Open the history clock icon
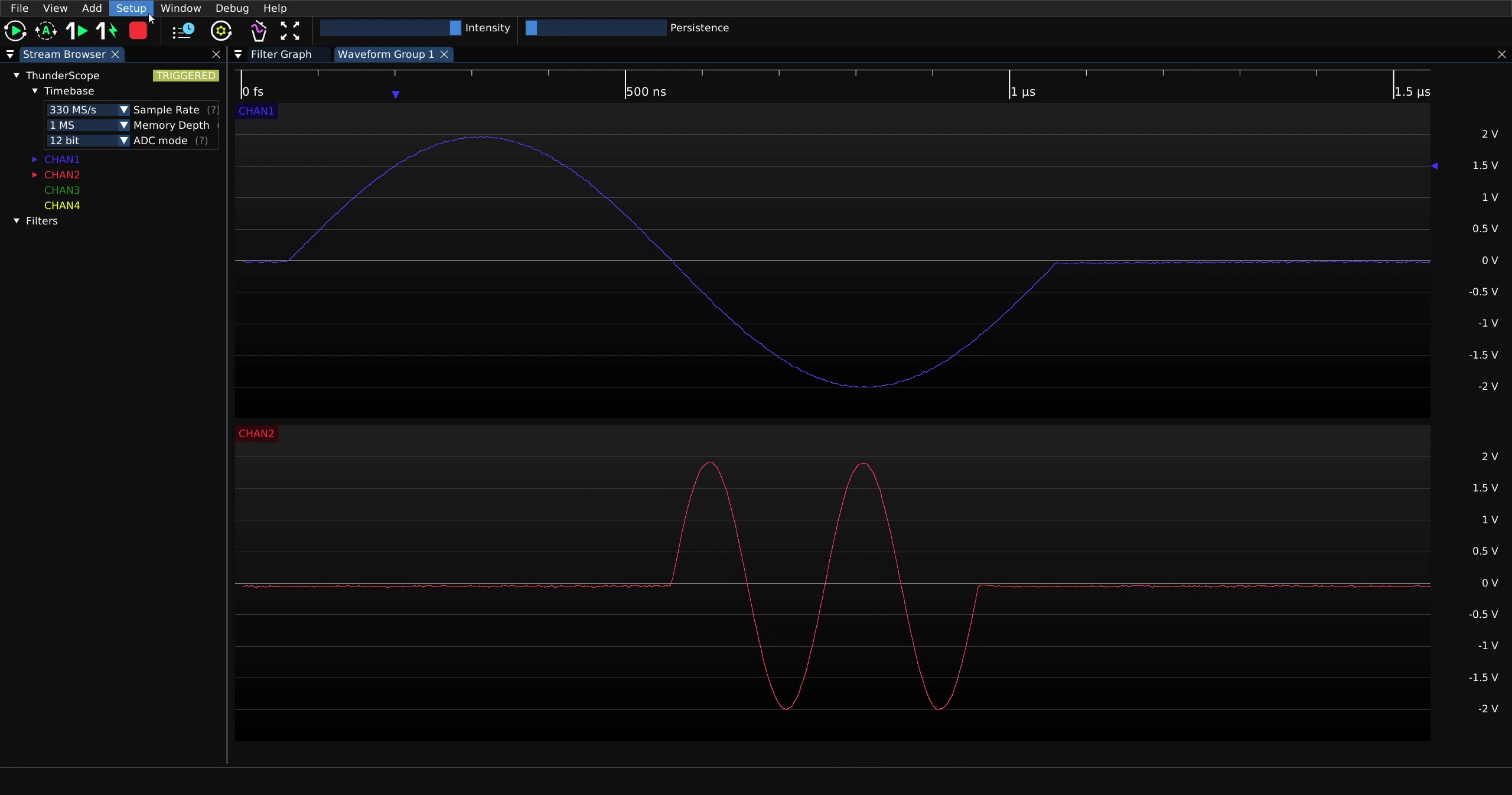1512x795 pixels. 183,31
